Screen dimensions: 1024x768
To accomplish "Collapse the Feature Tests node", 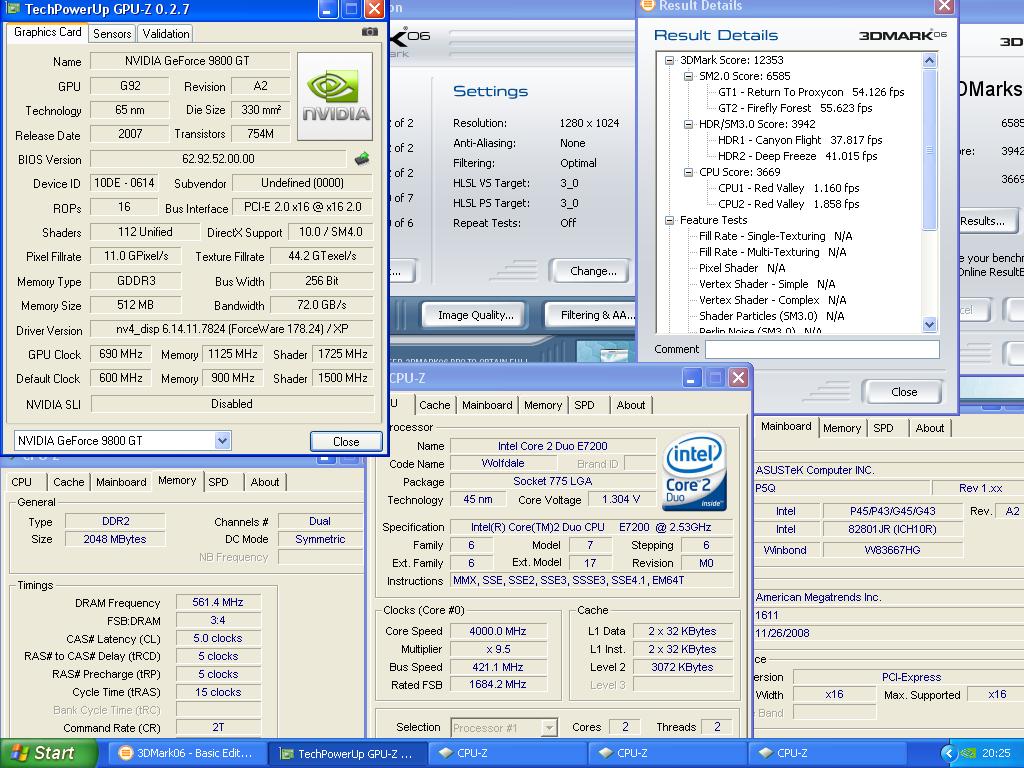I will pos(669,220).
